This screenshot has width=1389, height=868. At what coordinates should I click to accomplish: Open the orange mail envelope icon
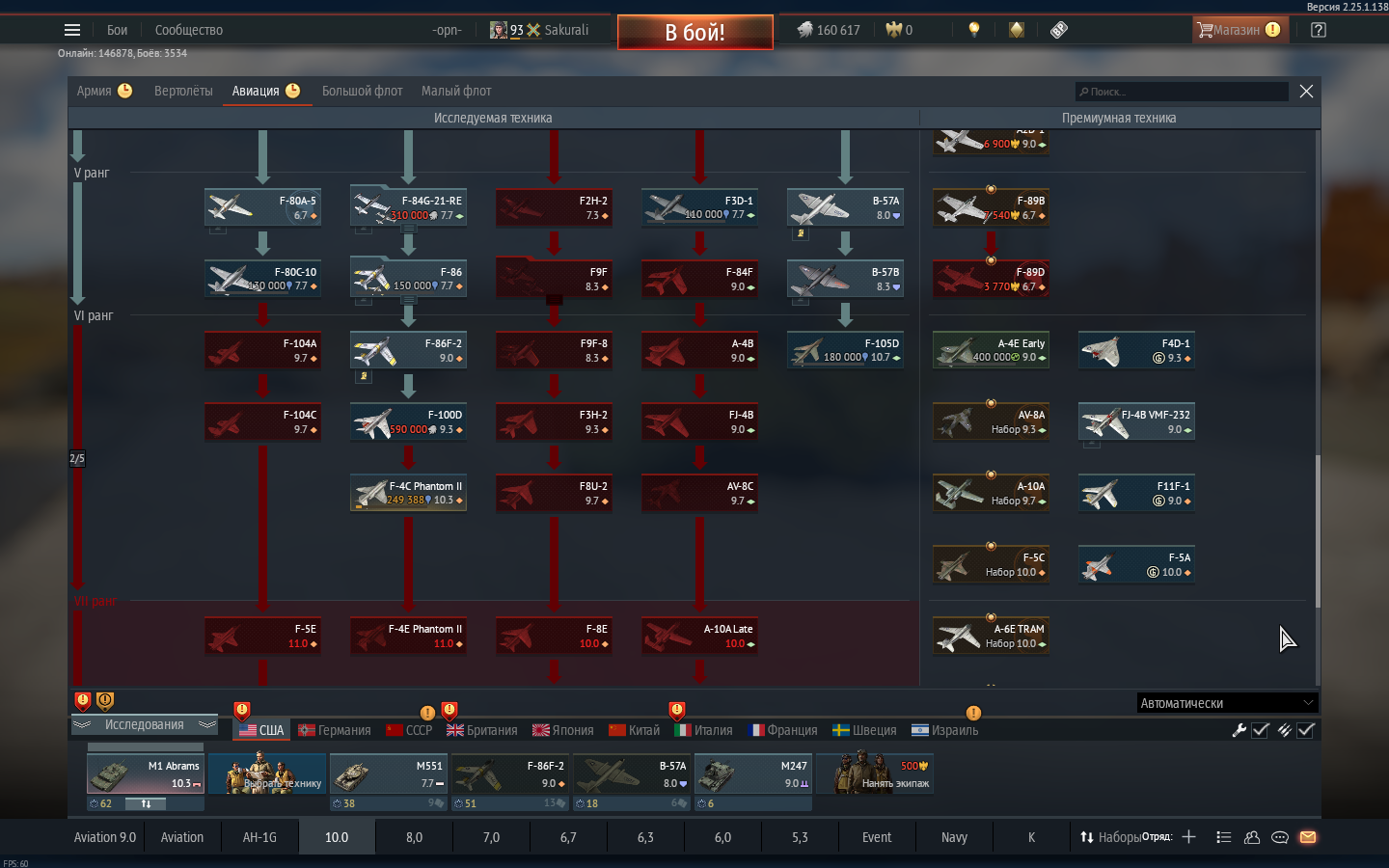coord(1308,837)
